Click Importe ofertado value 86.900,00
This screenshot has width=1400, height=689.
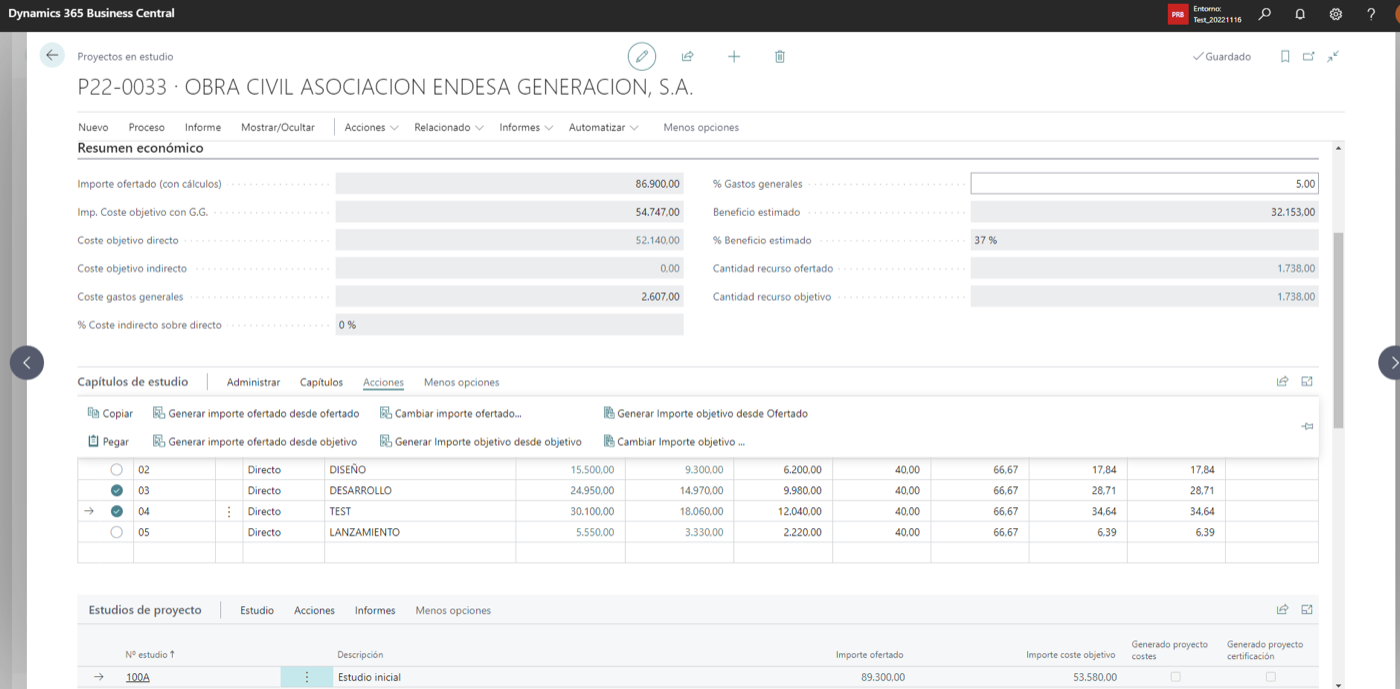tap(510, 184)
